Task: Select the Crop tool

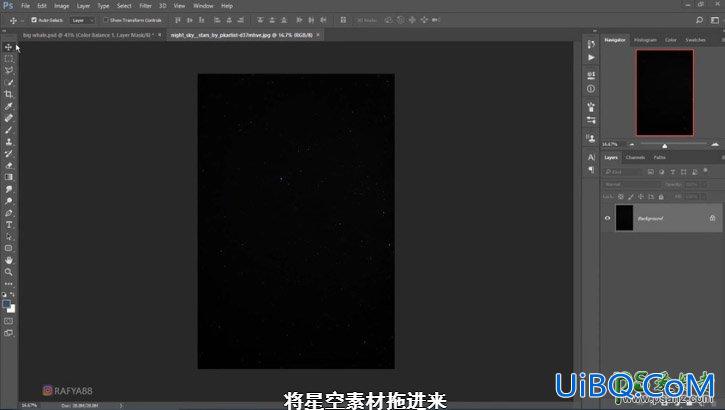Action: 8,94
